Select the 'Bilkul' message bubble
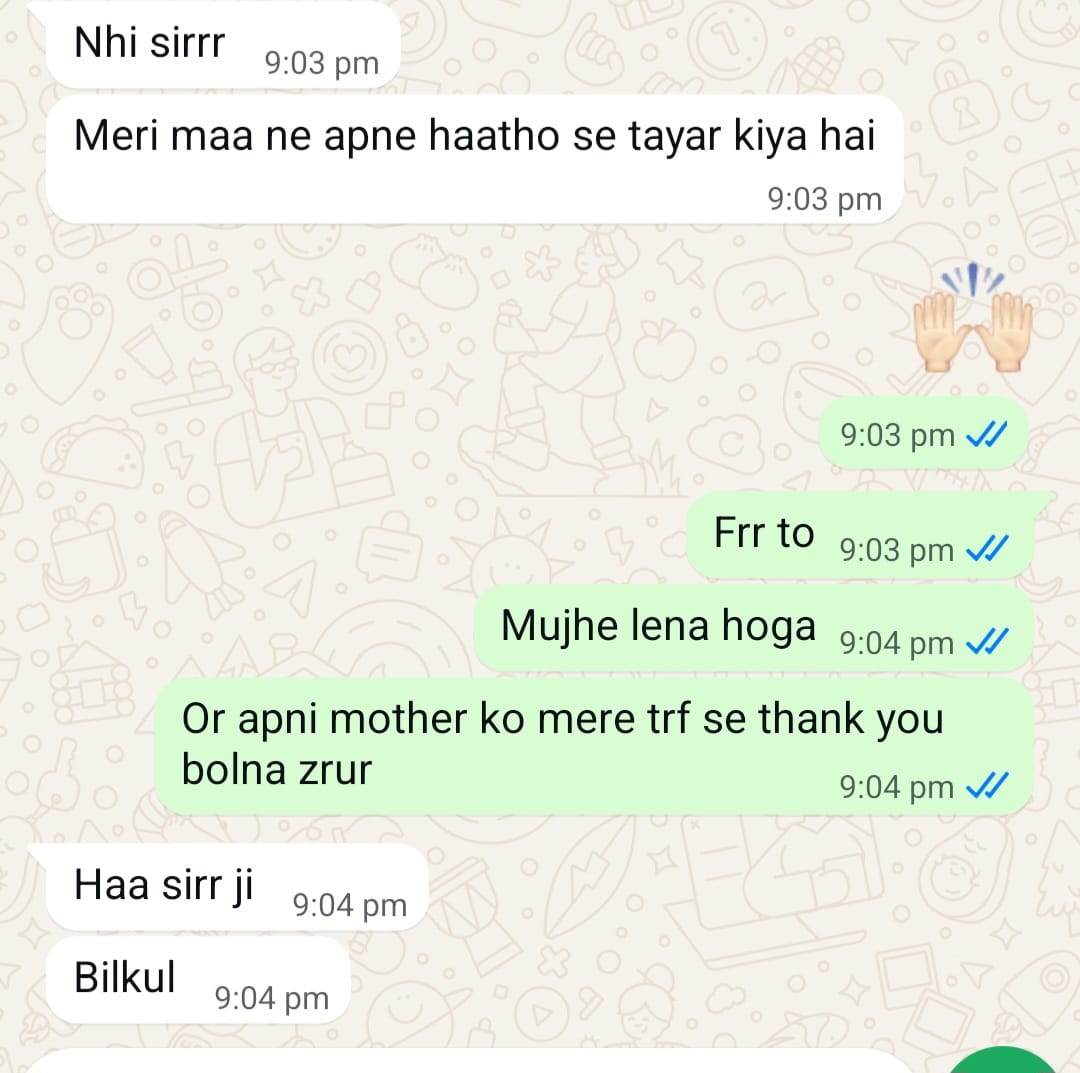1080x1073 pixels. [x=198, y=980]
